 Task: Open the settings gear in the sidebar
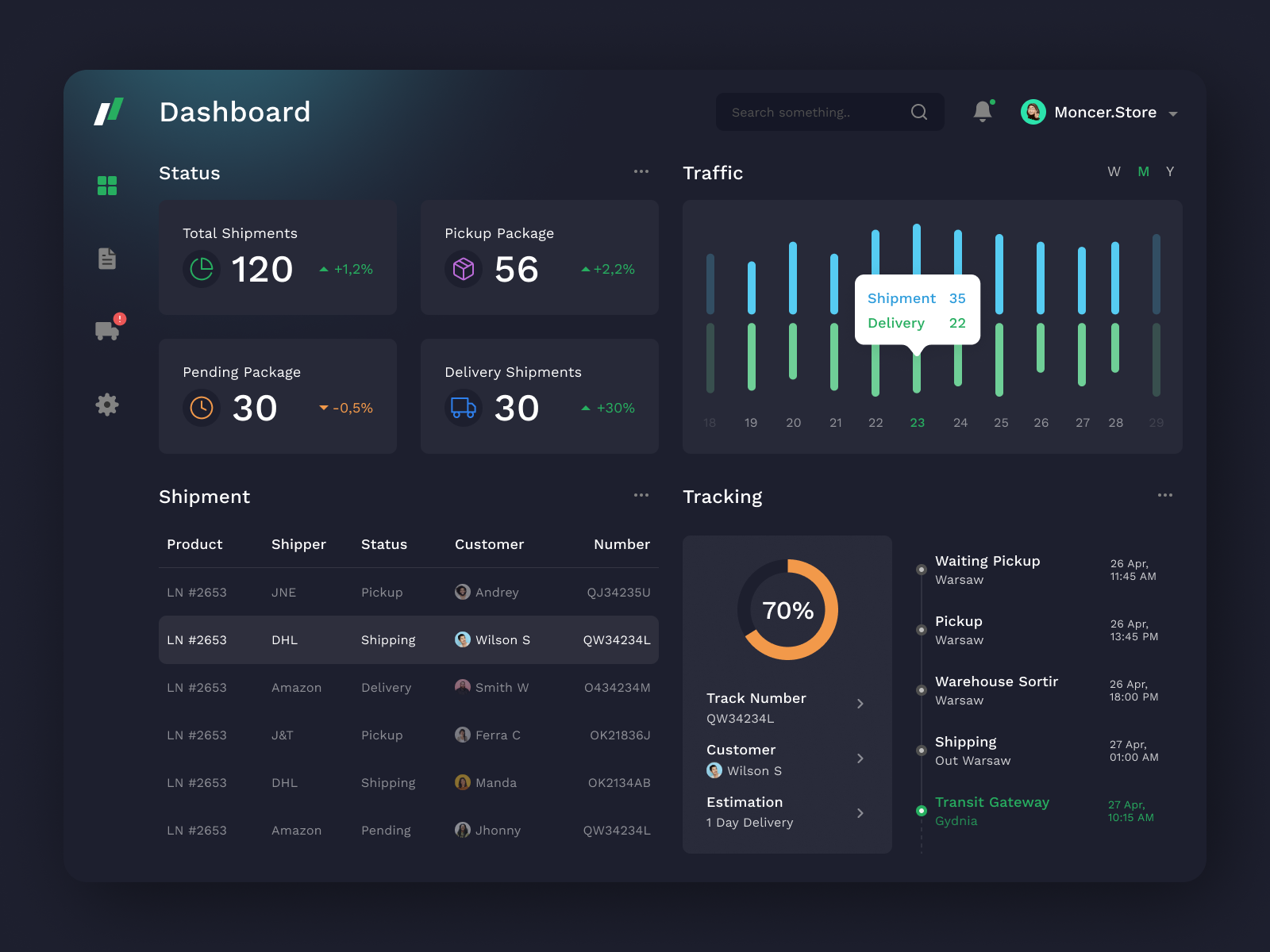107,405
